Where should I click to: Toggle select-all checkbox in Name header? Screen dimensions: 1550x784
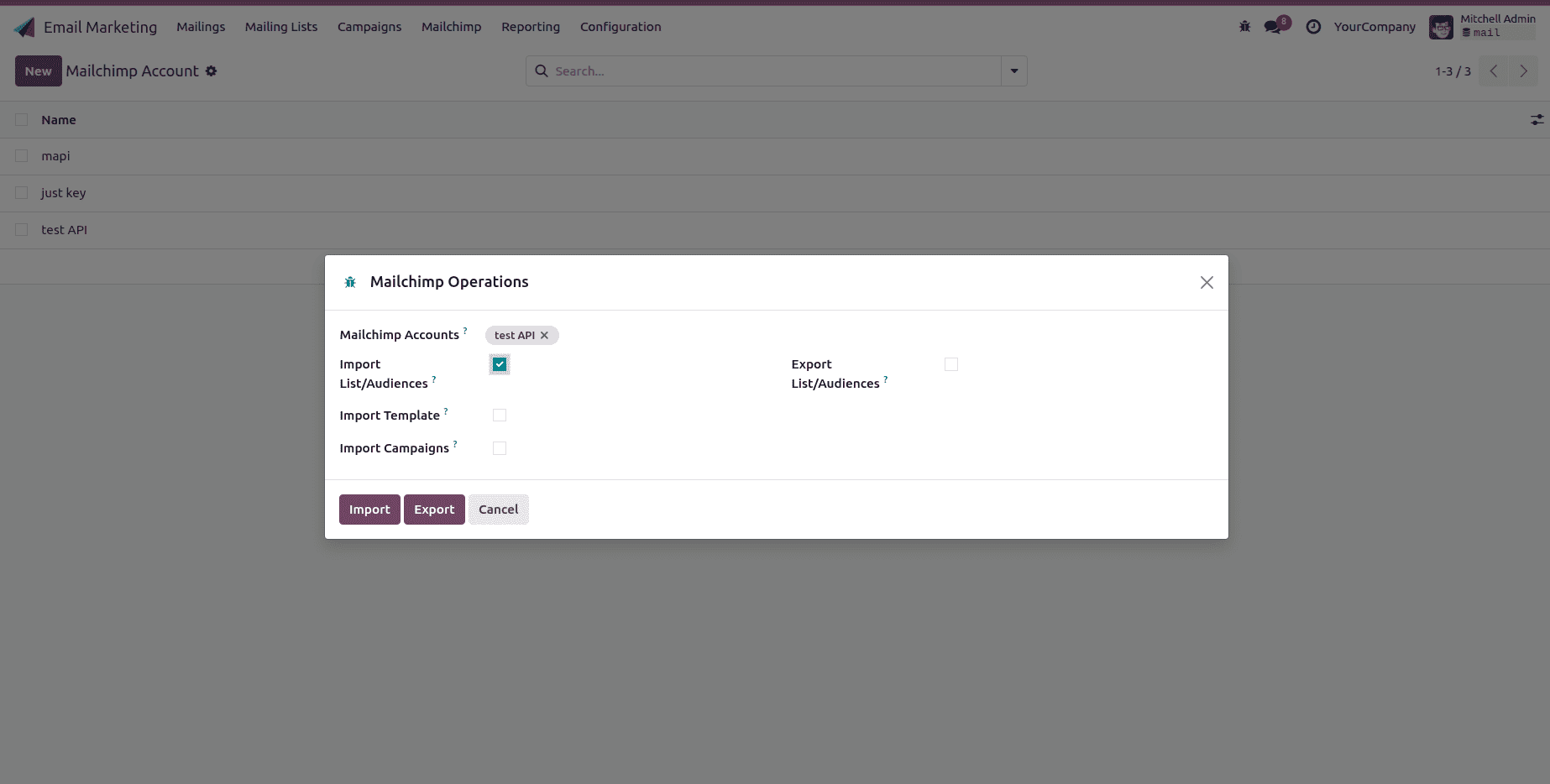pos(22,120)
